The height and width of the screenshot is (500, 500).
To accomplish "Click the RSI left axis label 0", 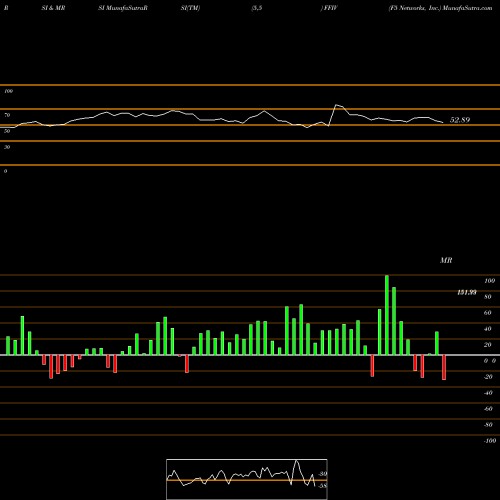I will pos(5,171).
